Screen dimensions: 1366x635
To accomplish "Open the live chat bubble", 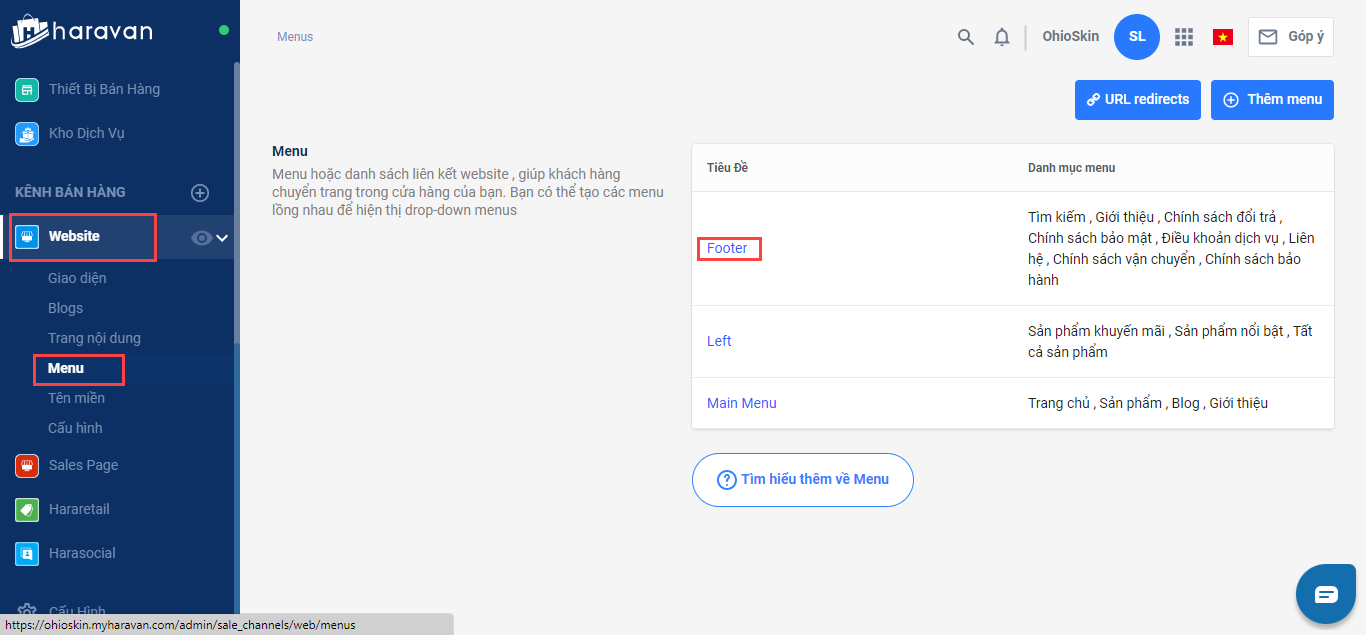I will (1325, 595).
